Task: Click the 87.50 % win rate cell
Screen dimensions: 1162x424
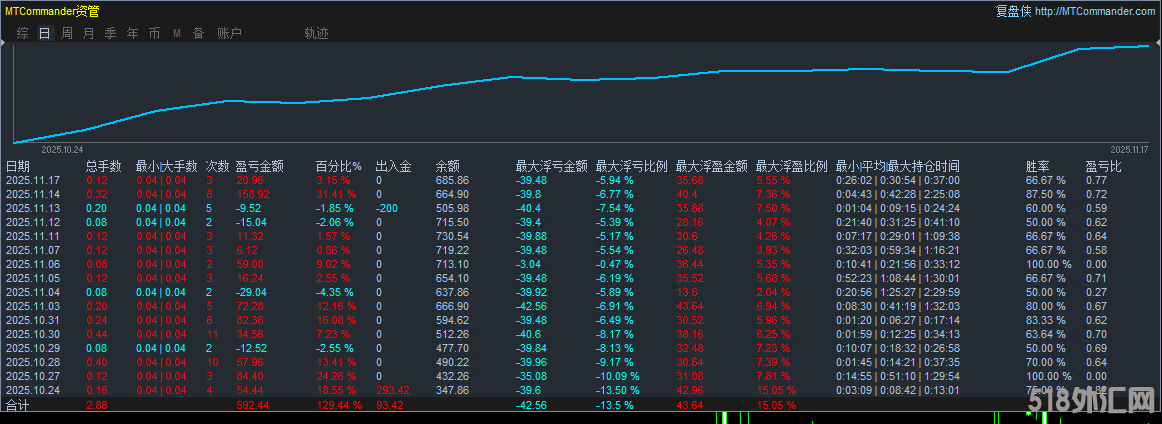Action: point(1045,193)
